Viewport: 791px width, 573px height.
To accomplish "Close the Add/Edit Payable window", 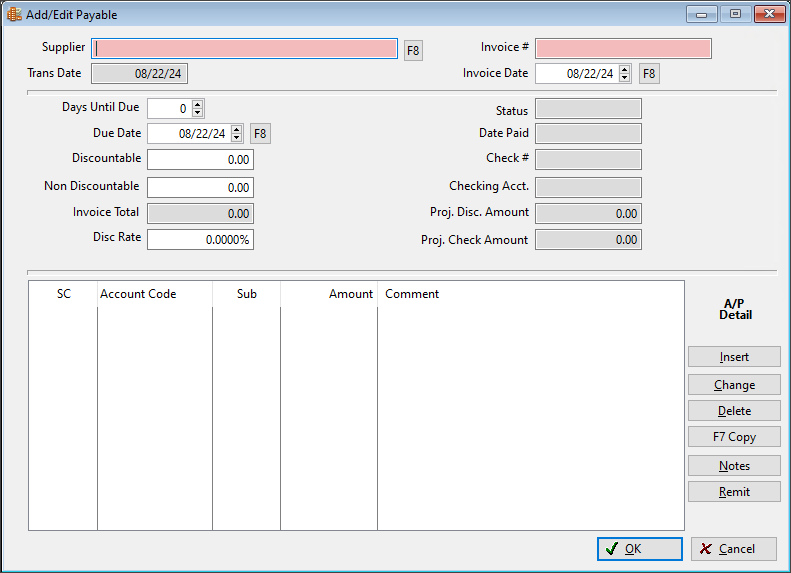I will (769, 14).
